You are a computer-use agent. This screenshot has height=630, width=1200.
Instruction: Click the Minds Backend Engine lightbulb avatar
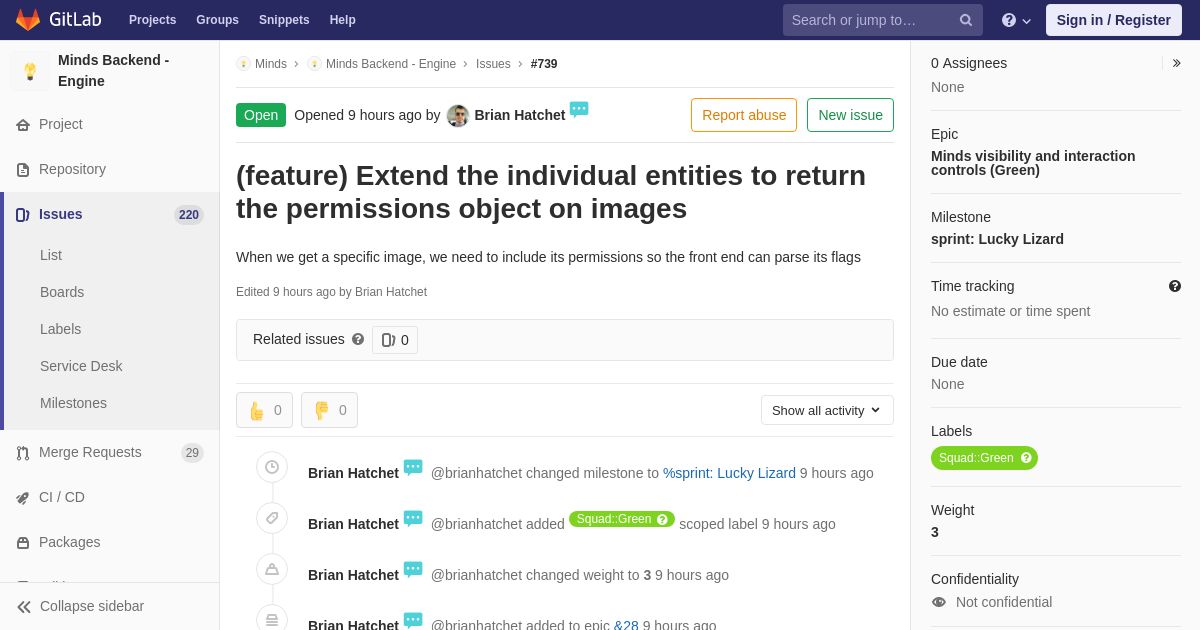pyautogui.click(x=30, y=71)
